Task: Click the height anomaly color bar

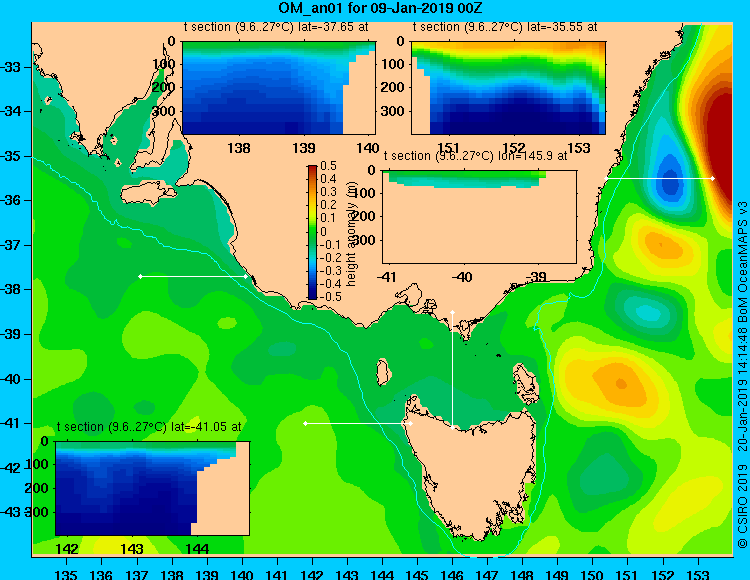Action: [312, 232]
